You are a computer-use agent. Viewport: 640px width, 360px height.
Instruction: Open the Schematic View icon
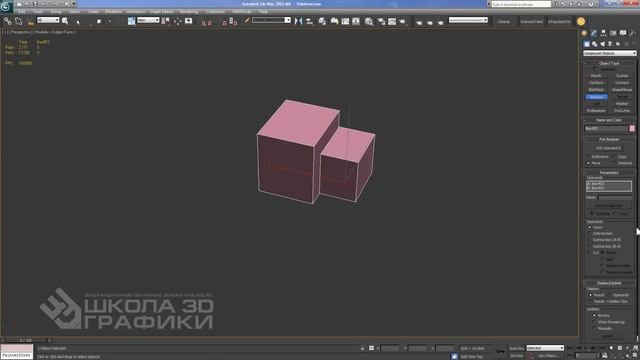[356, 21]
